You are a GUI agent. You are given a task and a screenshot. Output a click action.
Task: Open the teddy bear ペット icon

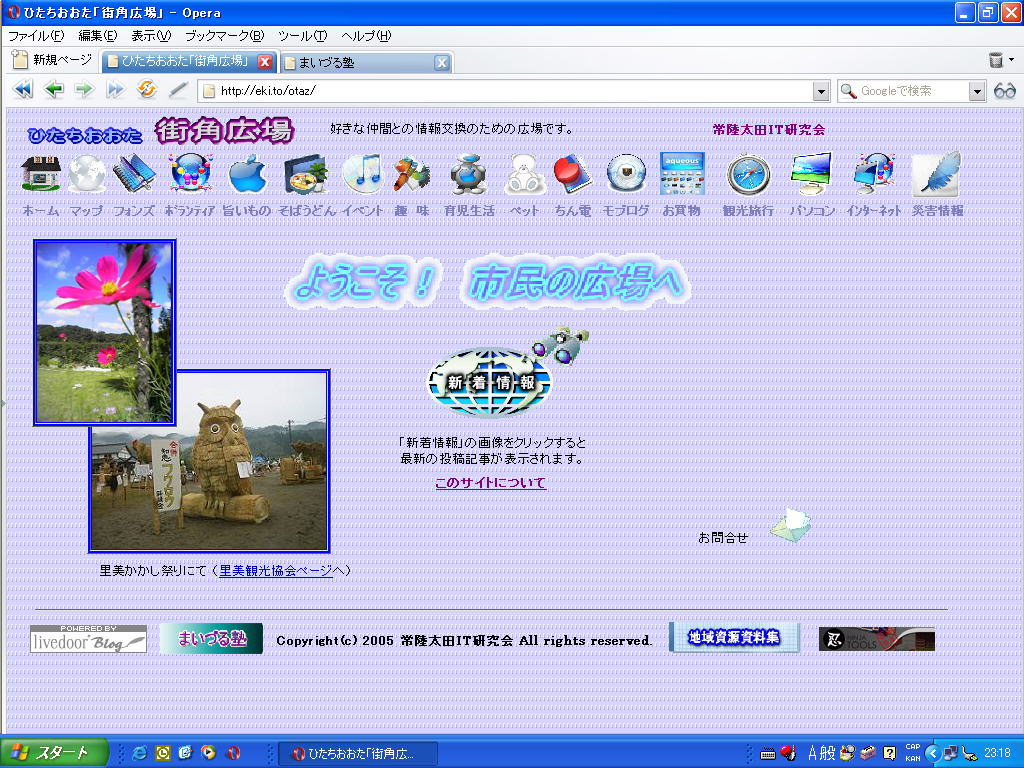(x=524, y=174)
